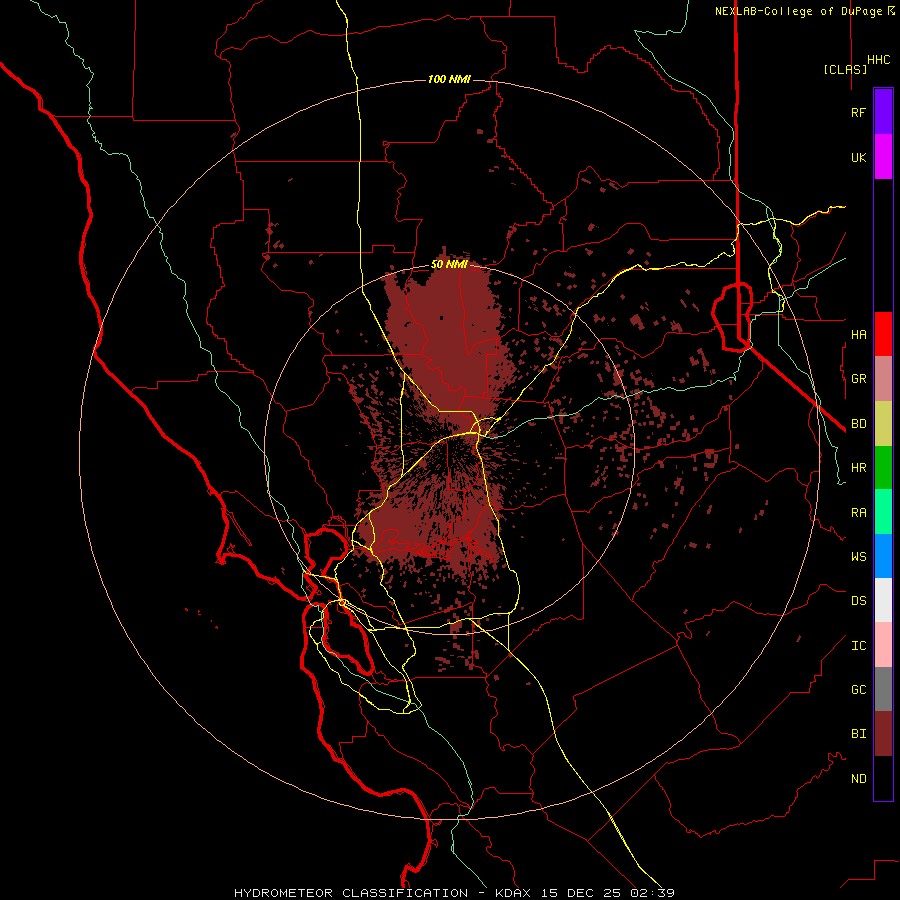Click the RA legend label
The image size is (900, 900).
(x=858, y=513)
